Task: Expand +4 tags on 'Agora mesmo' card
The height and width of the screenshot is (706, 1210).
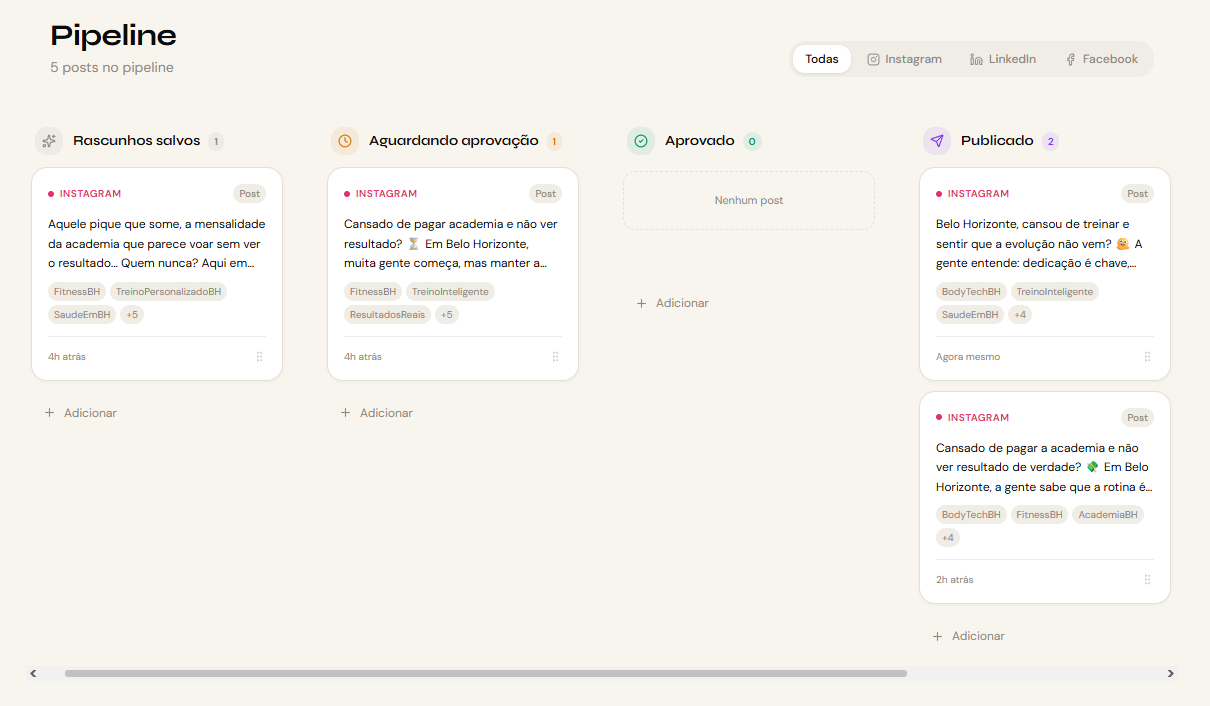Action: click(1019, 315)
